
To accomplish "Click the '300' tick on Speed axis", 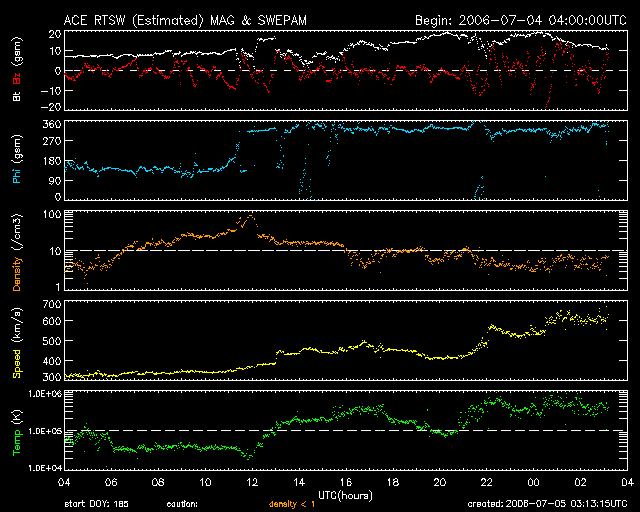I will click(52, 377).
